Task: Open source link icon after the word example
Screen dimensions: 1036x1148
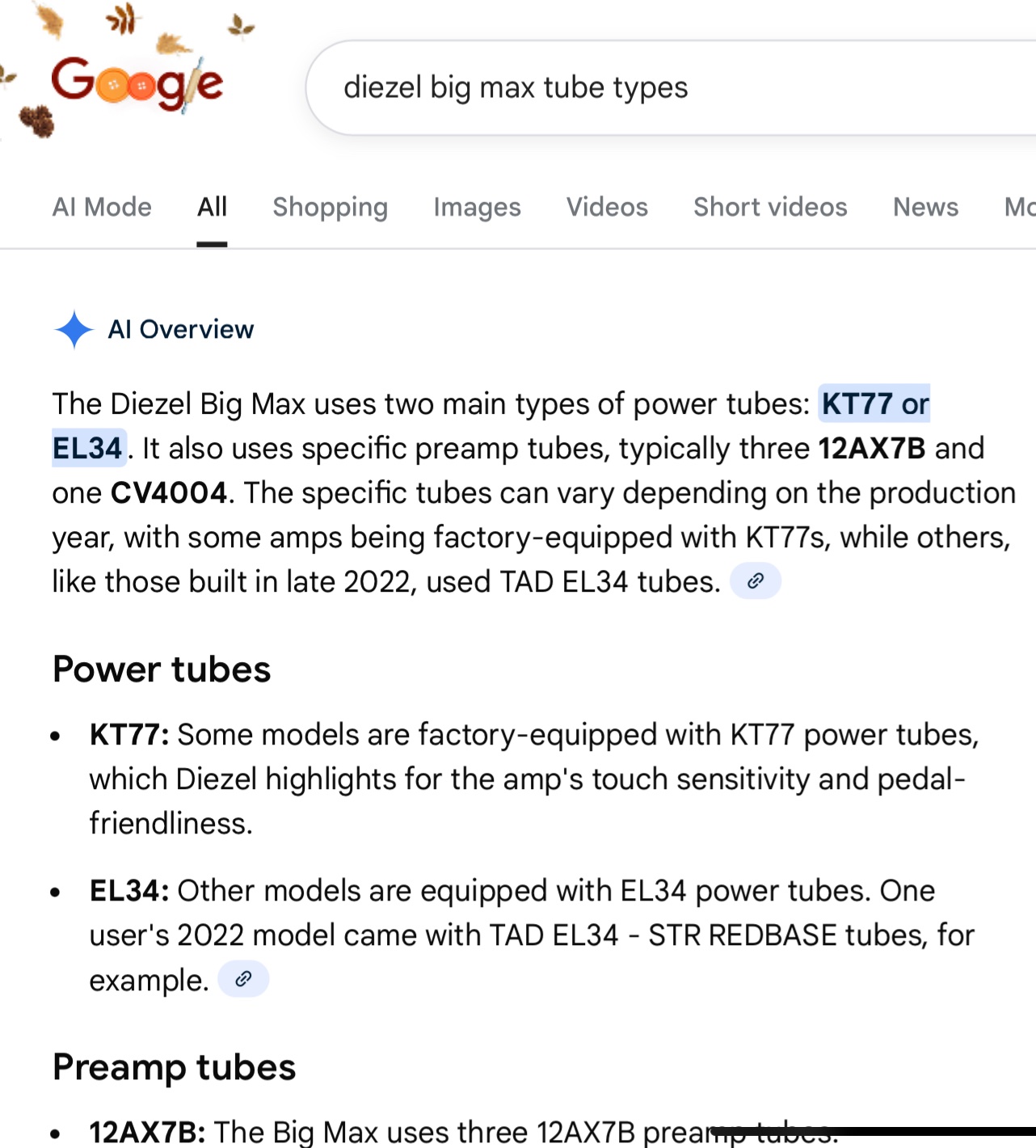Action: coord(243,980)
